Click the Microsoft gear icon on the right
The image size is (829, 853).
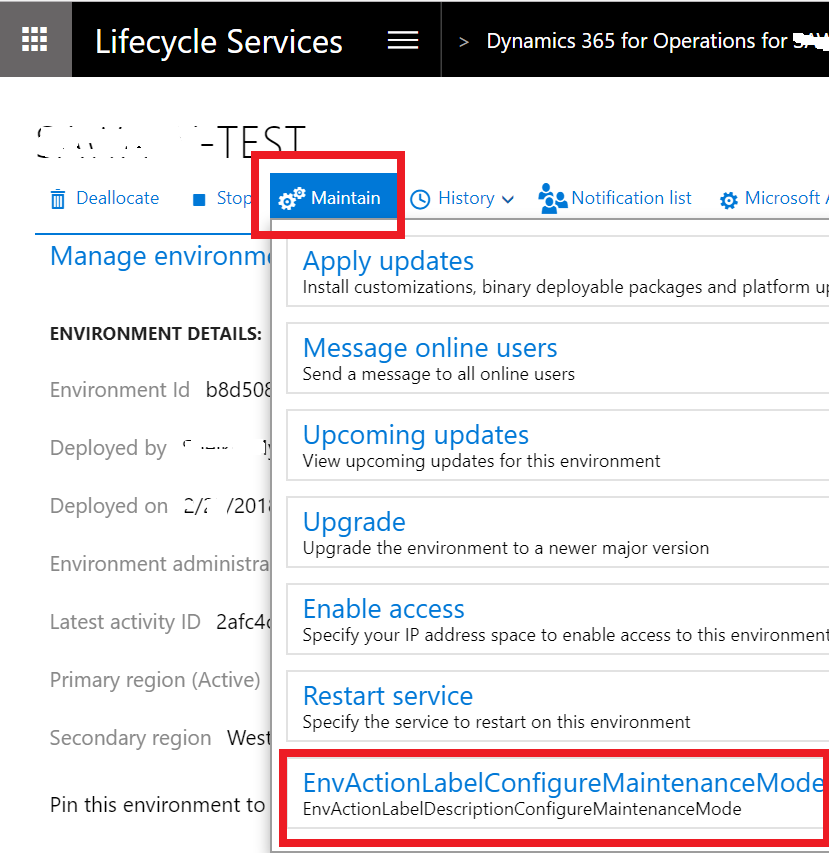point(729,200)
